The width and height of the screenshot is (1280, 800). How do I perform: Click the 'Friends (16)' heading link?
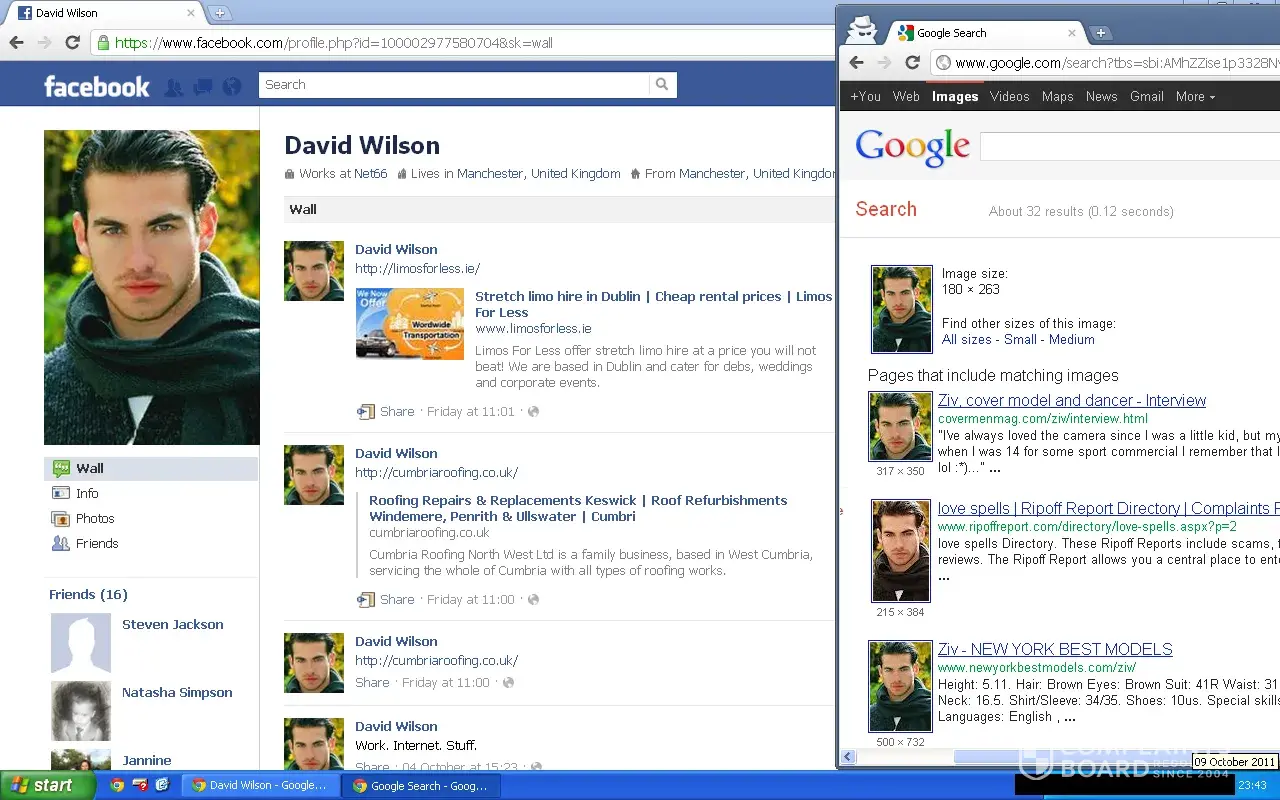[x=88, y=594]
